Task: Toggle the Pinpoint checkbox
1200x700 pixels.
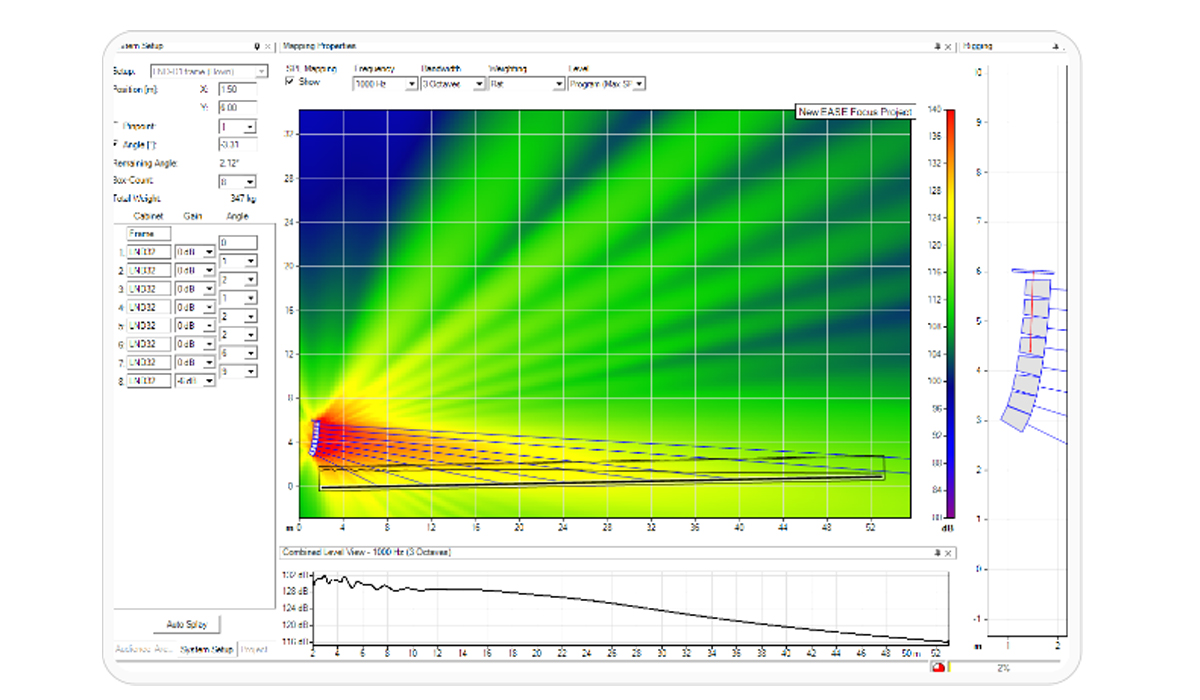Action: [x=117, y=126]
